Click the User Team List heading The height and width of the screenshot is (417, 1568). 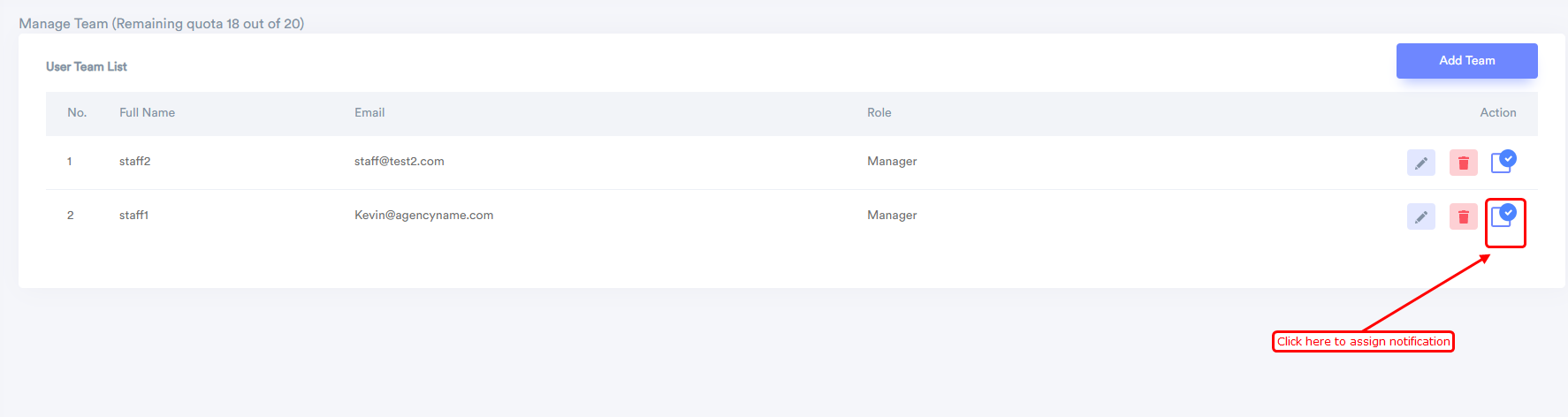pos(87,67)
